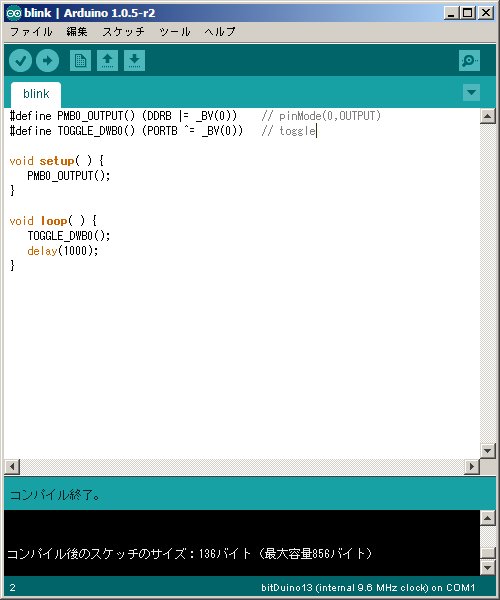Select the blink sketch tab
500x600 pixels.
[x=36, y=94]
